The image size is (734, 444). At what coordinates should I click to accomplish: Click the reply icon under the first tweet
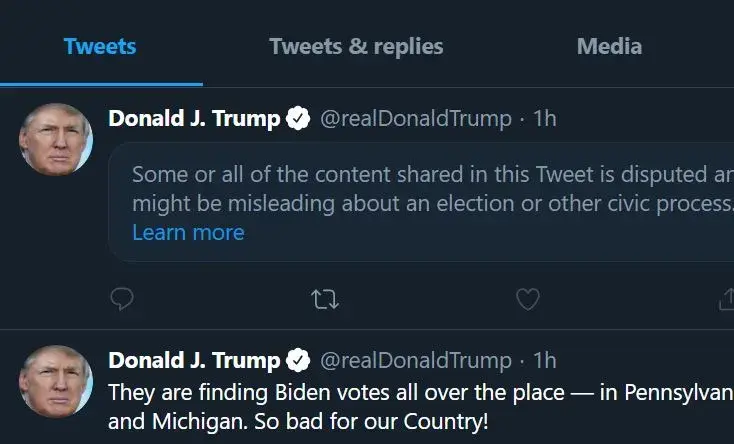(122, 298)
